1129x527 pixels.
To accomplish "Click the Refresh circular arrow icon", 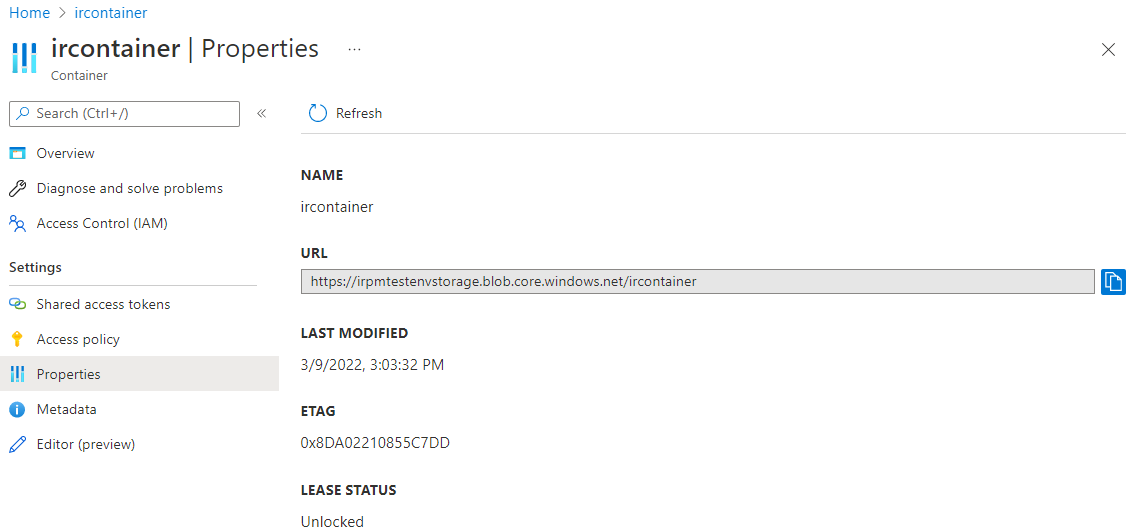I will [318, 113].
